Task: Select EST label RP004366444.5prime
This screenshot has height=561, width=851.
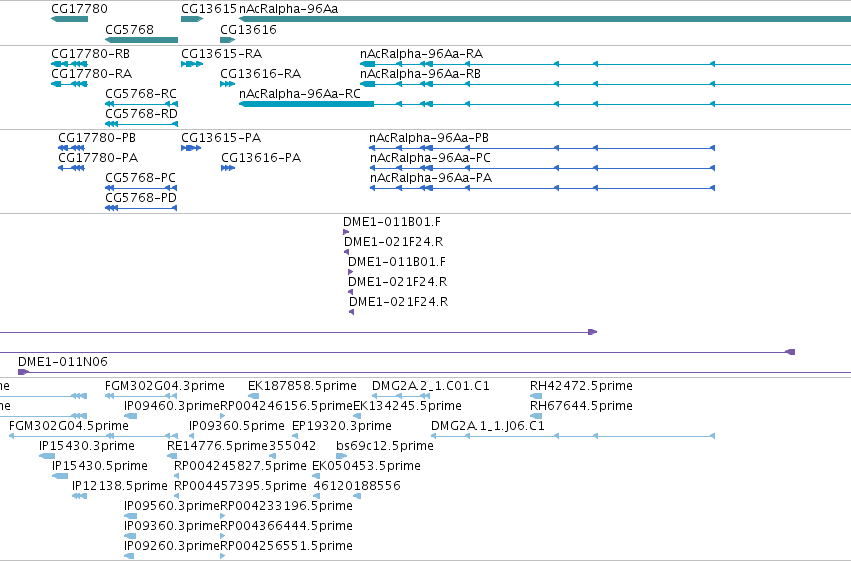Action: [x=287, y=526]
